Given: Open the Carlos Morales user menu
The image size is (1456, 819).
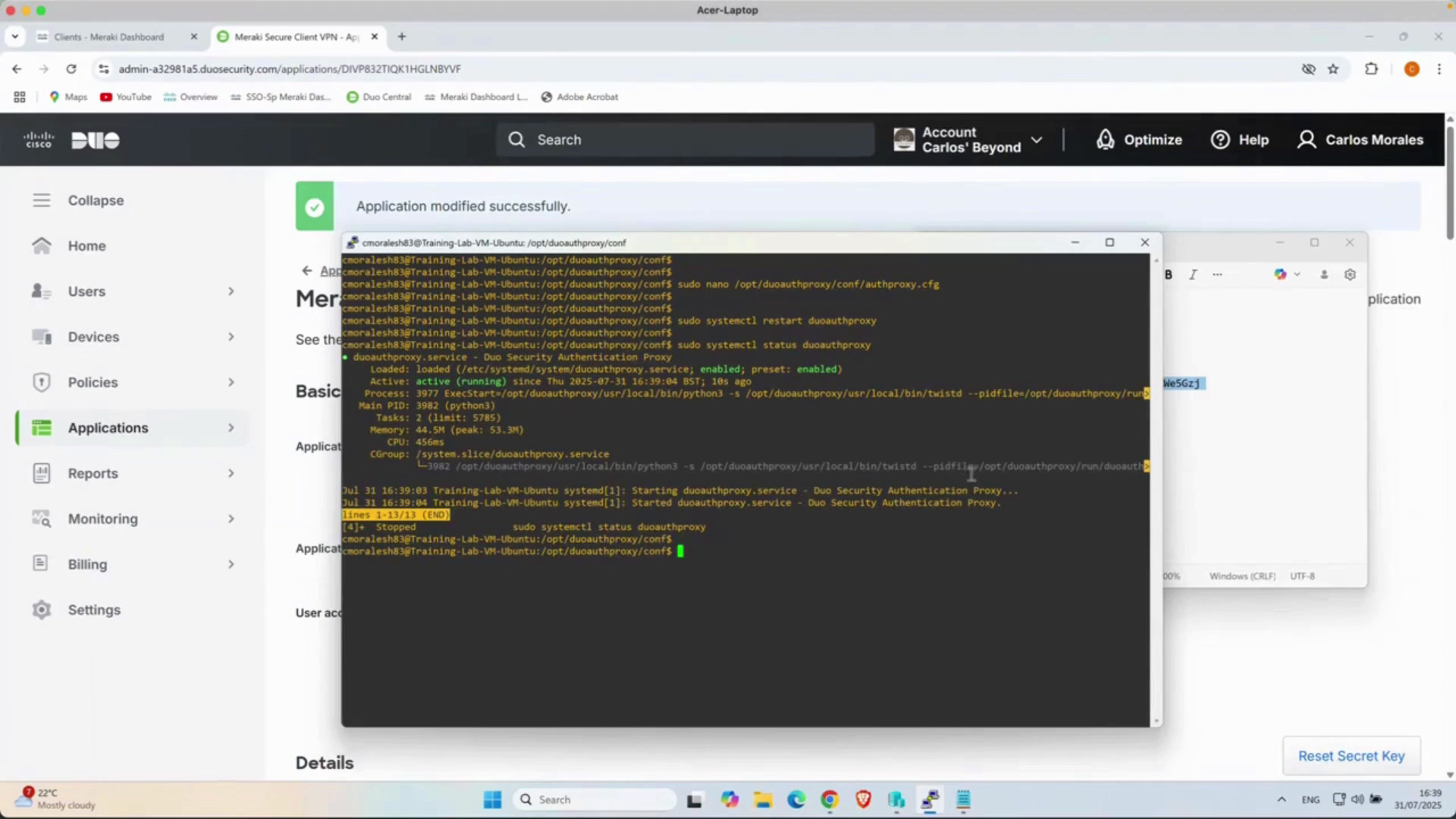Looking at the screenshot, I should 1360,140.
